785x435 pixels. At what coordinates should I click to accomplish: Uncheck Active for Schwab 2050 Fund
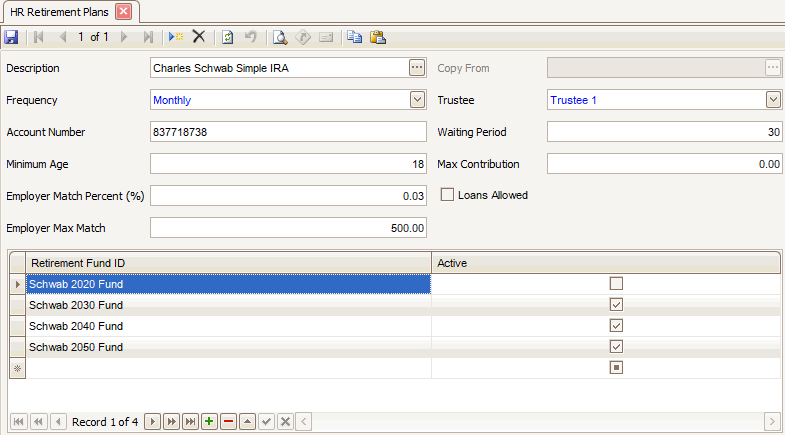point(616,347)
